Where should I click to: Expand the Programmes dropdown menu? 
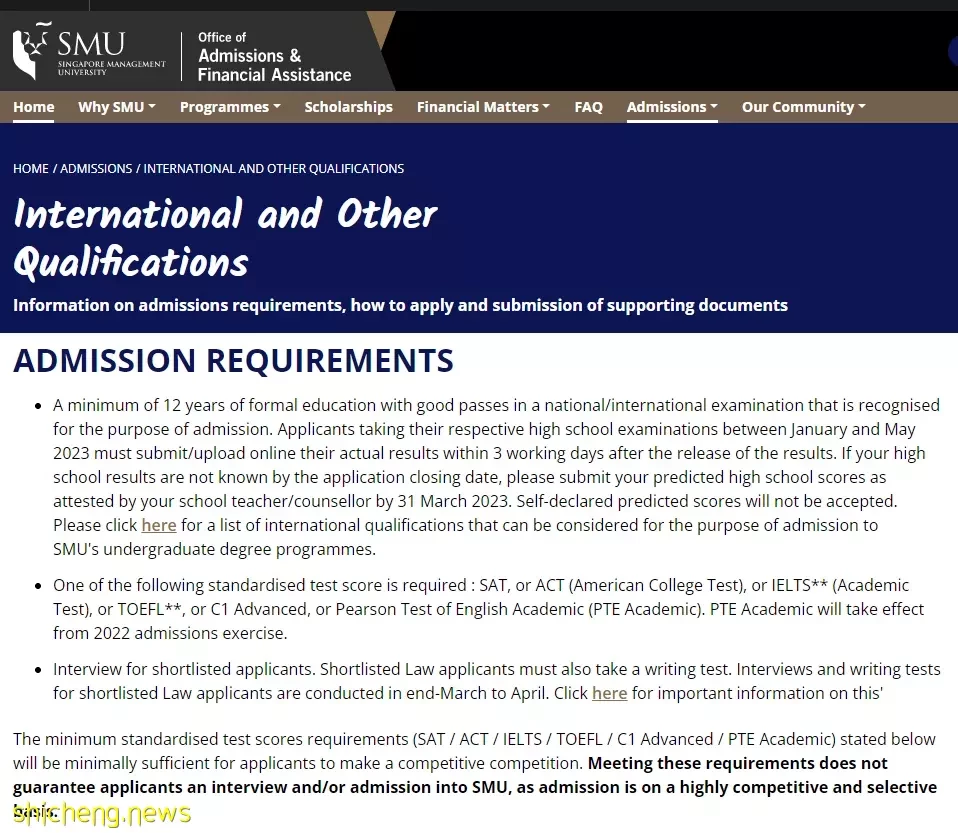coord(230,107)
